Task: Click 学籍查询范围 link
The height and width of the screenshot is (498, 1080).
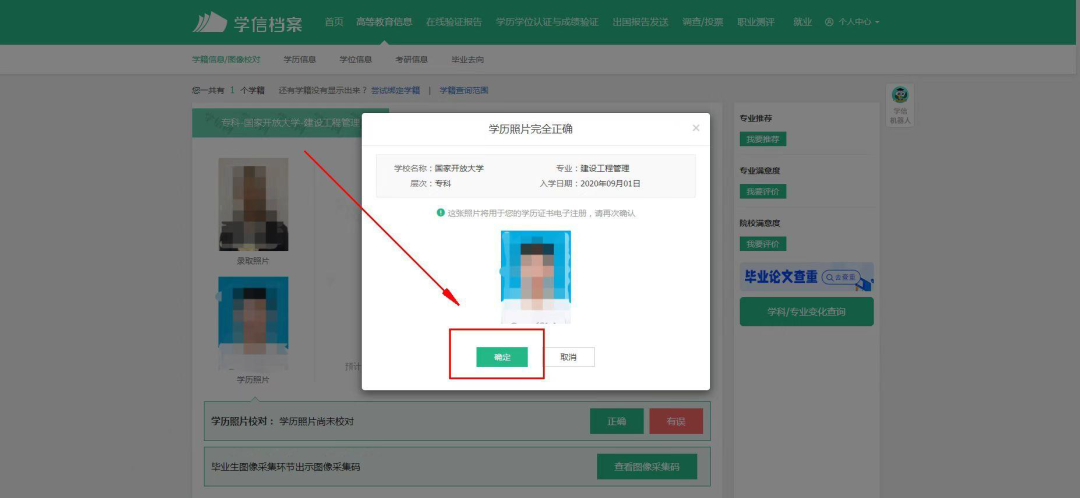Action: 464,90
